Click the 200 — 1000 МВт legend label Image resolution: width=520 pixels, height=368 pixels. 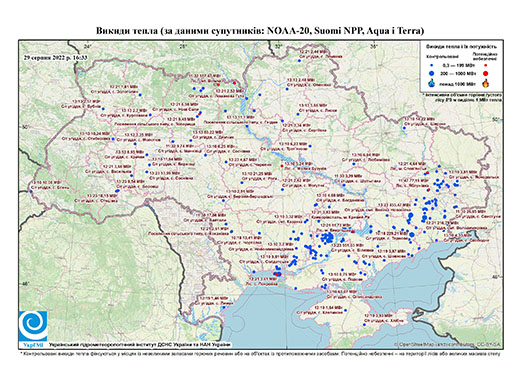point(458,73)
